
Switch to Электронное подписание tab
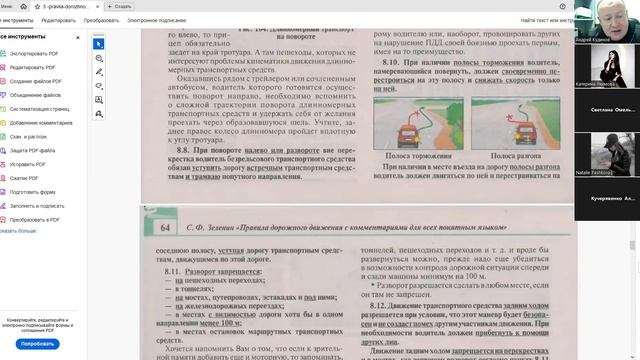point(157,20)
